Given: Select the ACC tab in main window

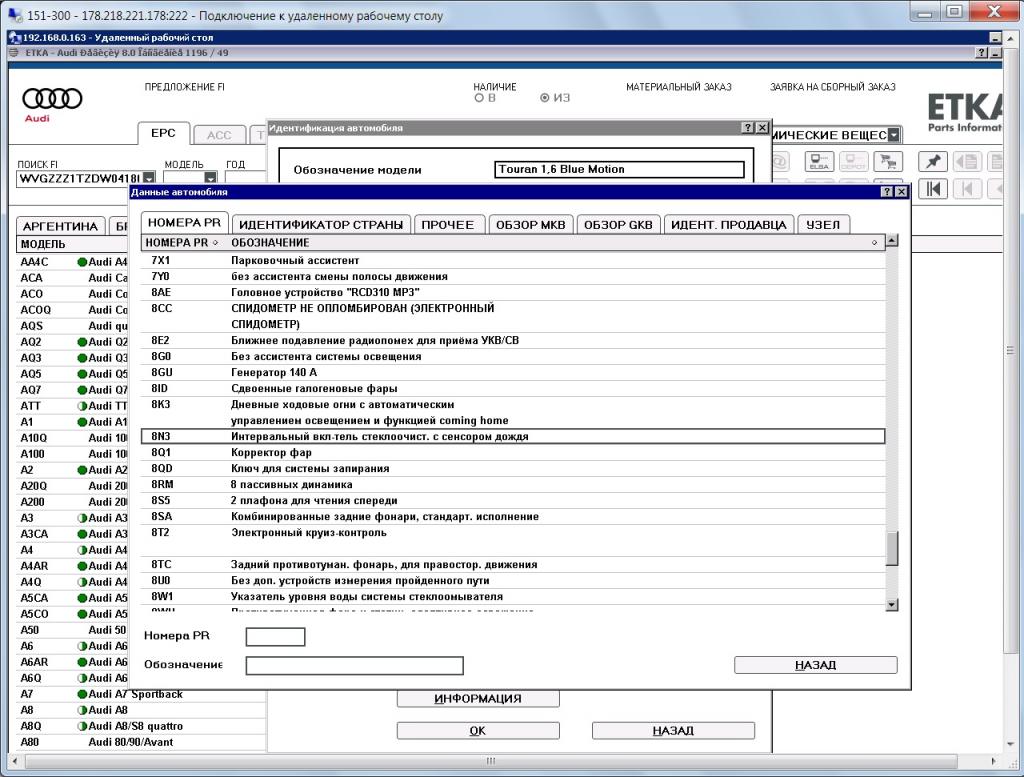Looking at the screenshot, I should click(x=219, y=135).
